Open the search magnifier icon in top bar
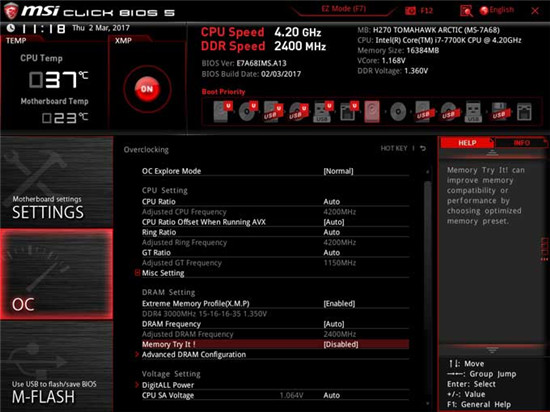550x412 pixels. click(x=466, y=11)
